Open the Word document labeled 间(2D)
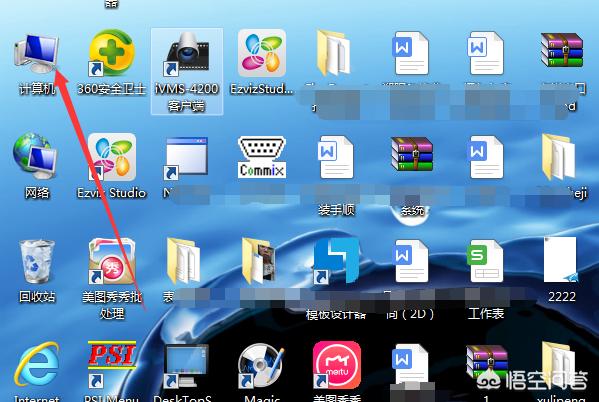The height and width of the screenshot is (402, 599). [x=410, y=261]
